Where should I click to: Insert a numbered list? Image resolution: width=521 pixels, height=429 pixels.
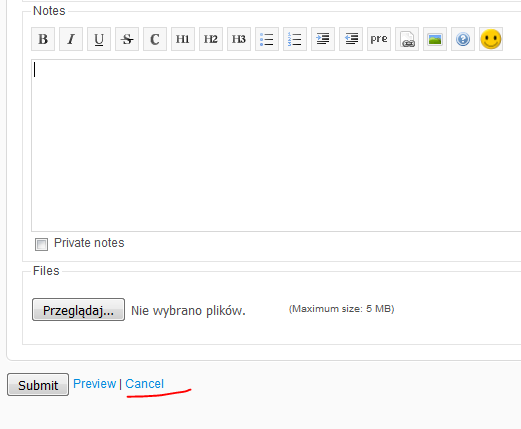[x=295, y=39]
